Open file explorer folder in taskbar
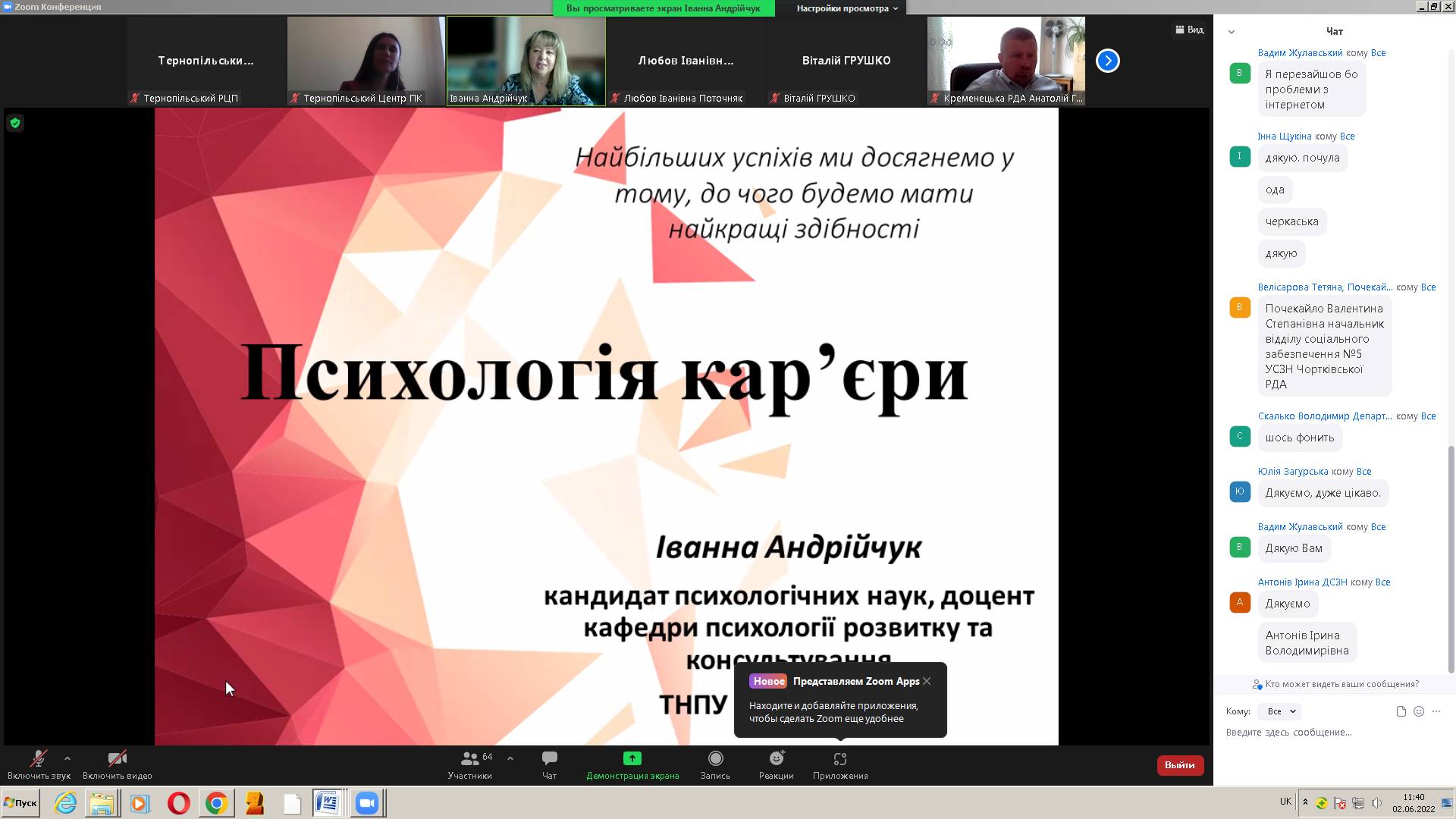The image size is (1456, 819). tap(102, 803)
